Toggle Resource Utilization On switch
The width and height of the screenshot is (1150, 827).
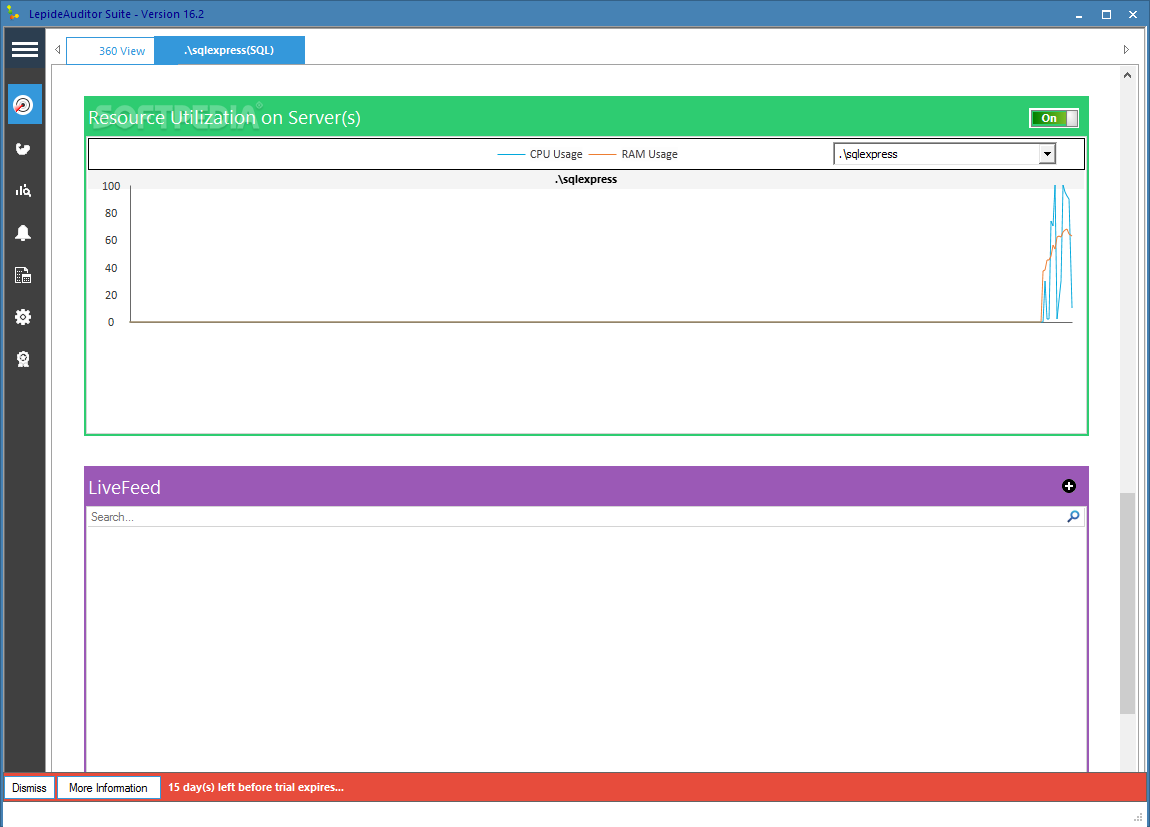(1054, 118)
